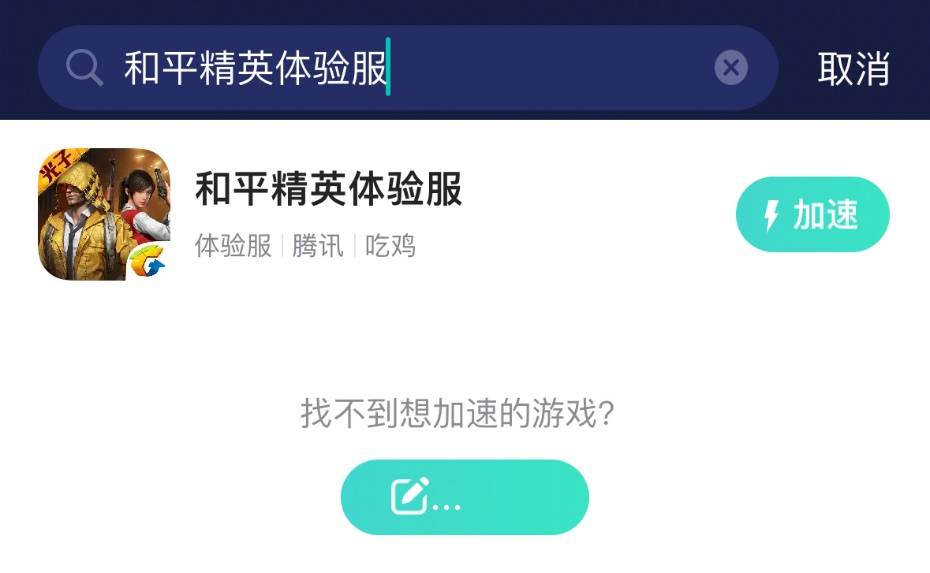Screen dimensions: 930x573
Task: Clear the search text with the X icon
Action: 731,68
